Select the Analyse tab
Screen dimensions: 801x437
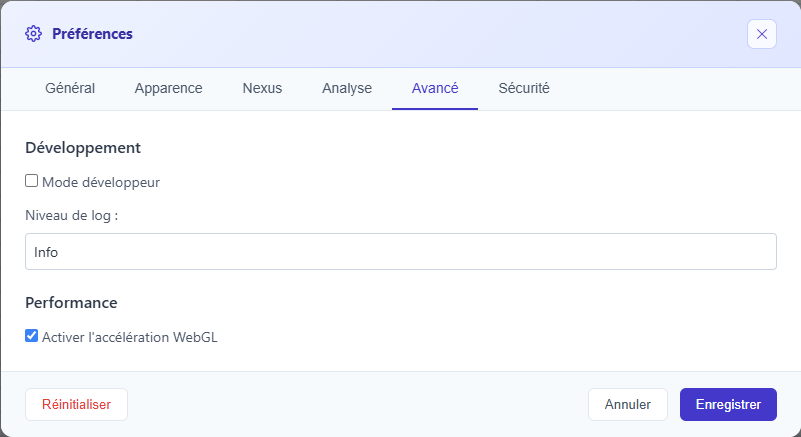pos(347,88)
